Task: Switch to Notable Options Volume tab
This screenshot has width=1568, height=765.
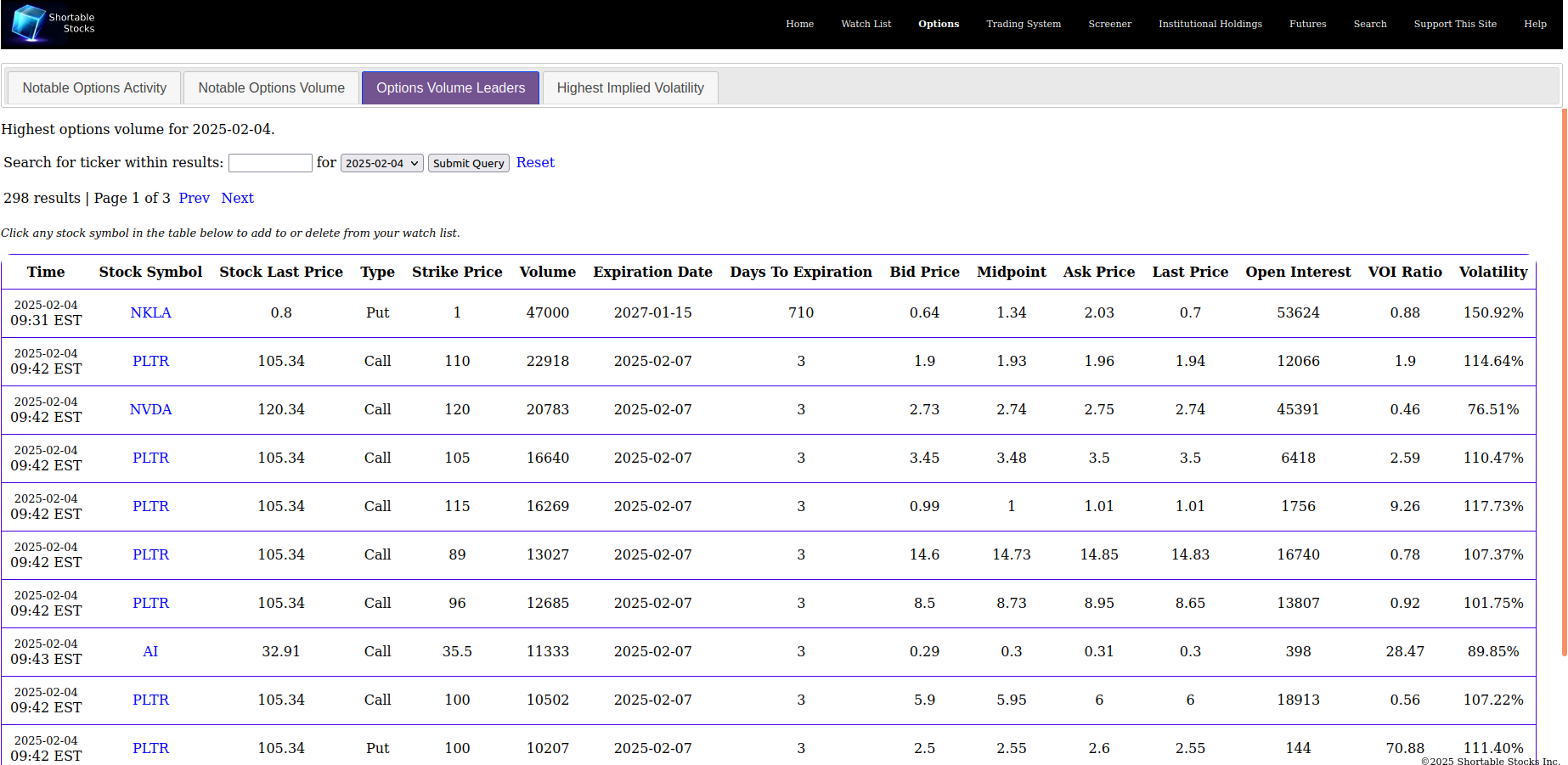Action: pos(271,88)
